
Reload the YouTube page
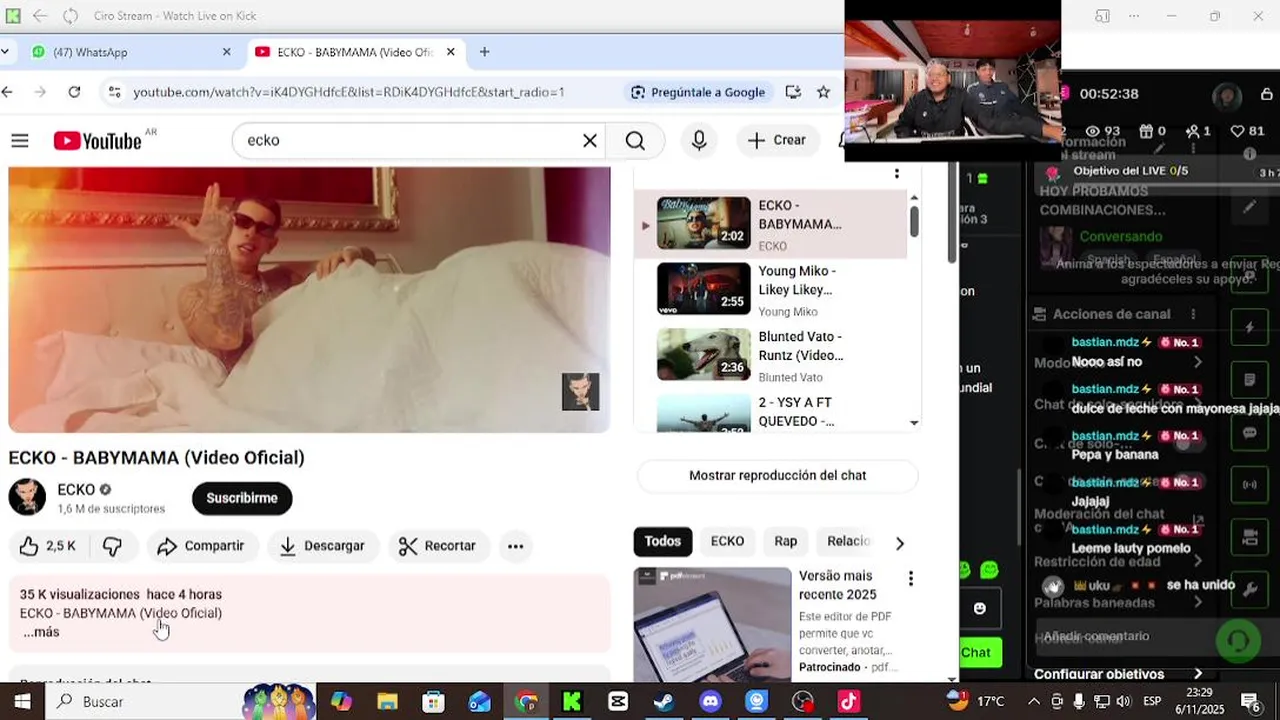coord(74,92)
